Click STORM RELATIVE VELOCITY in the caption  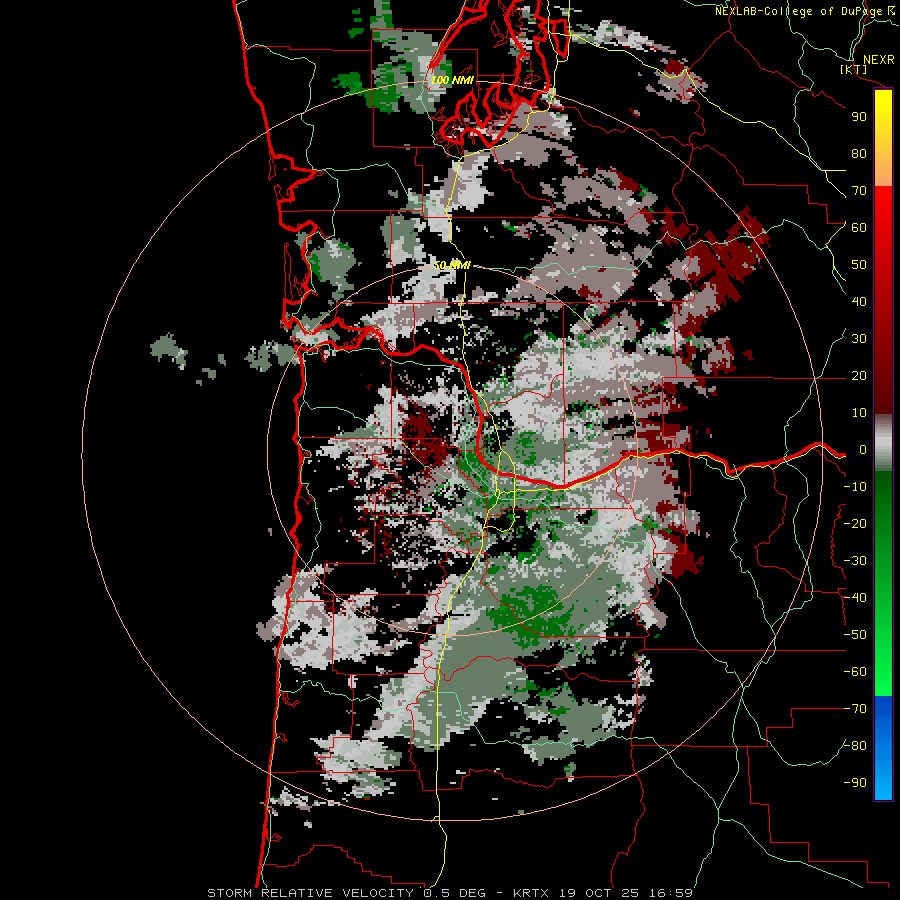(x=310, y=893)
